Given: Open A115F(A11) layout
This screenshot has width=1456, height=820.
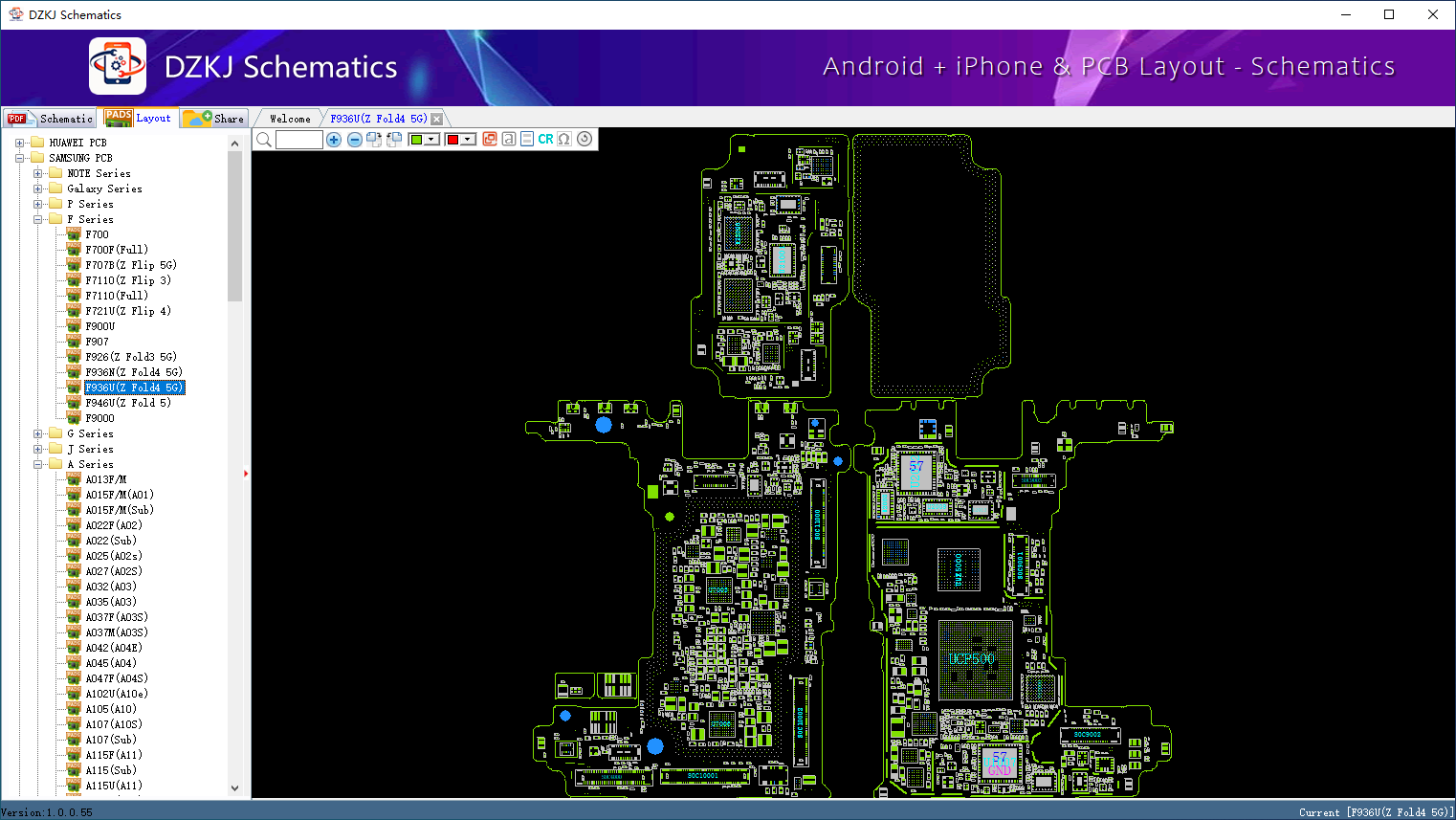Looking at the screenshot, I should [114, 755].
